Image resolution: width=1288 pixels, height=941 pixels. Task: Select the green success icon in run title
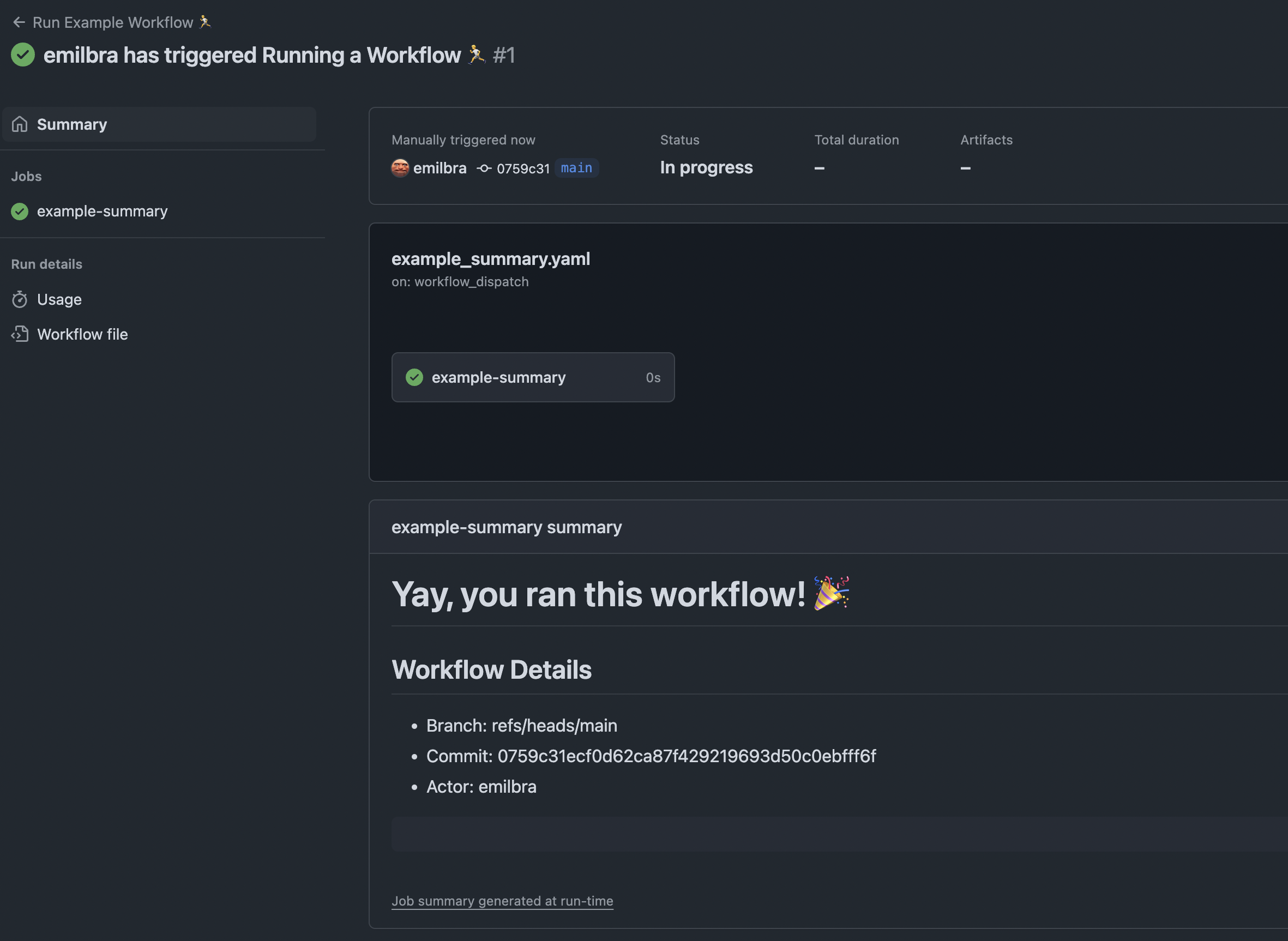(x=23, y=55)
